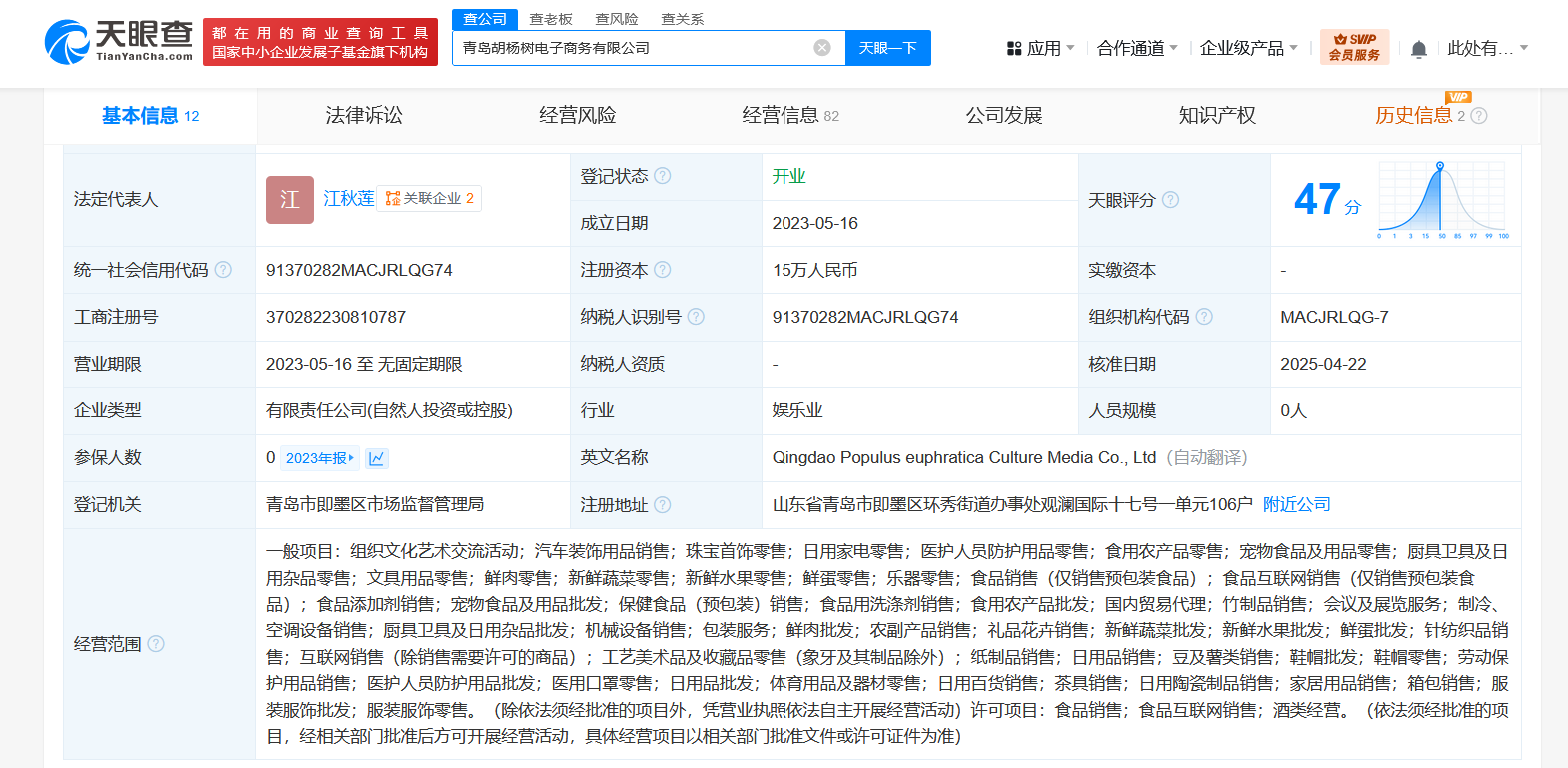Open the SVIP member service badge

[x=1354, y=48]
